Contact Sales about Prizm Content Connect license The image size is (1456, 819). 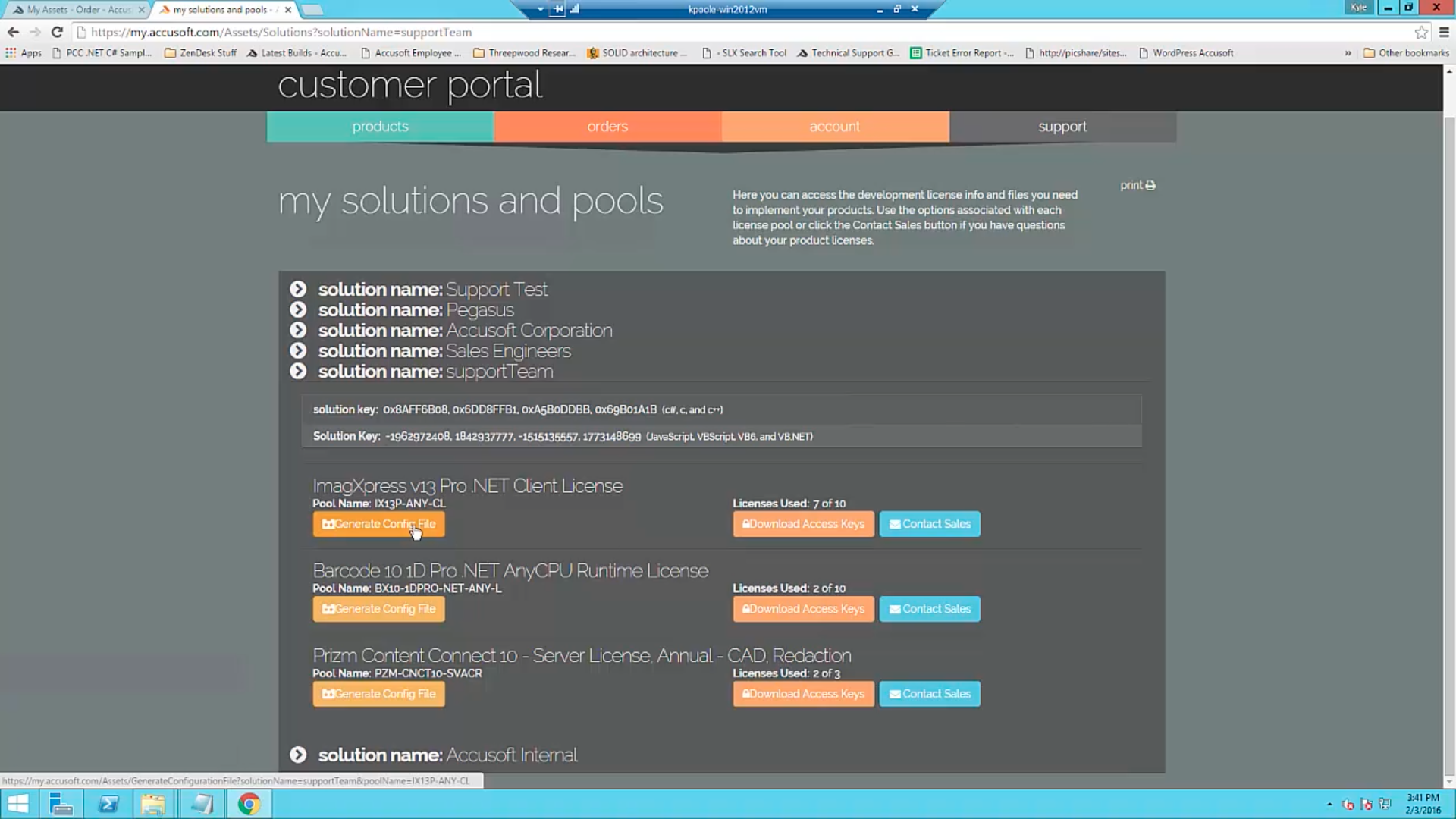(930, 694)
